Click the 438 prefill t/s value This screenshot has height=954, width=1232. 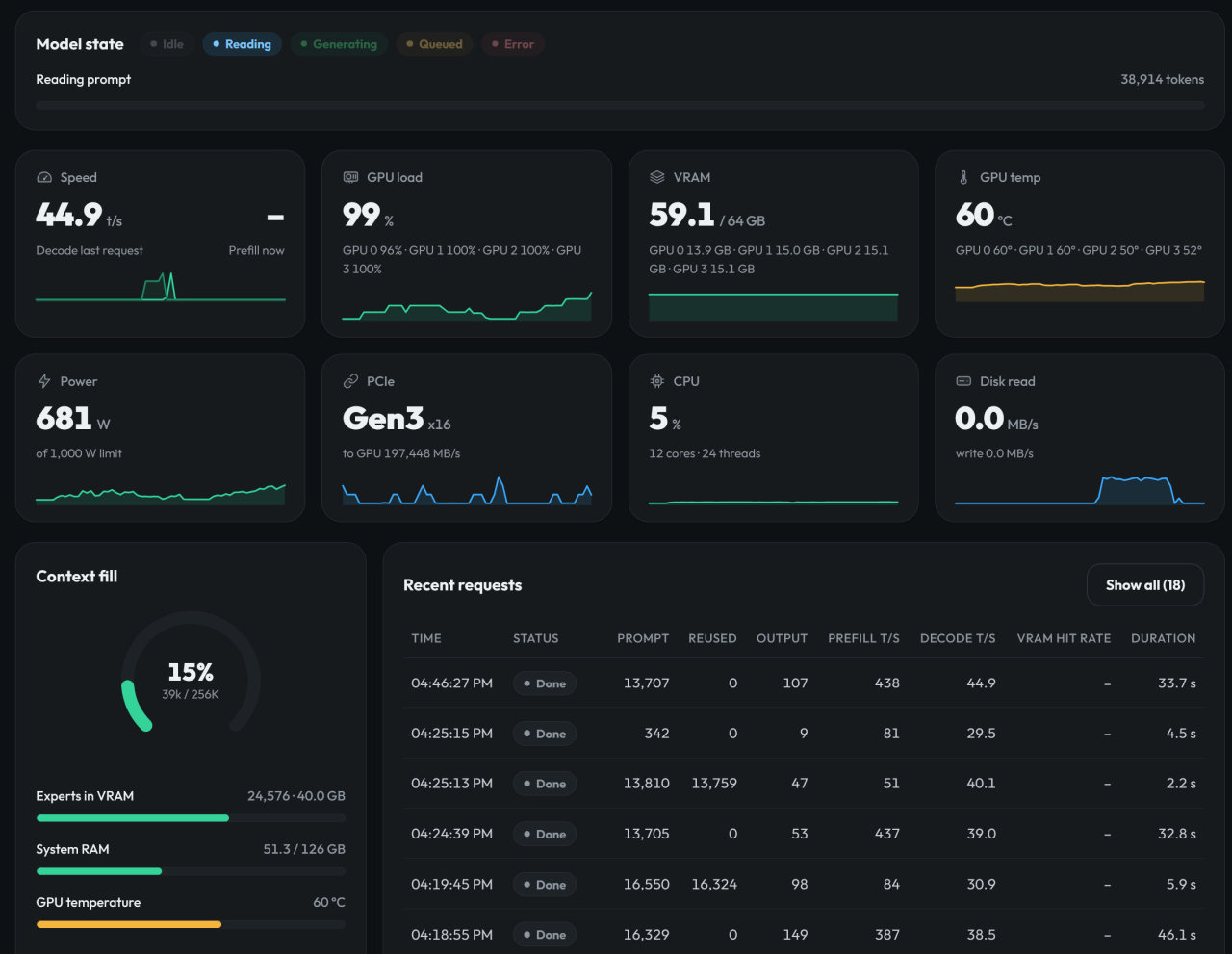coord(887,683)
